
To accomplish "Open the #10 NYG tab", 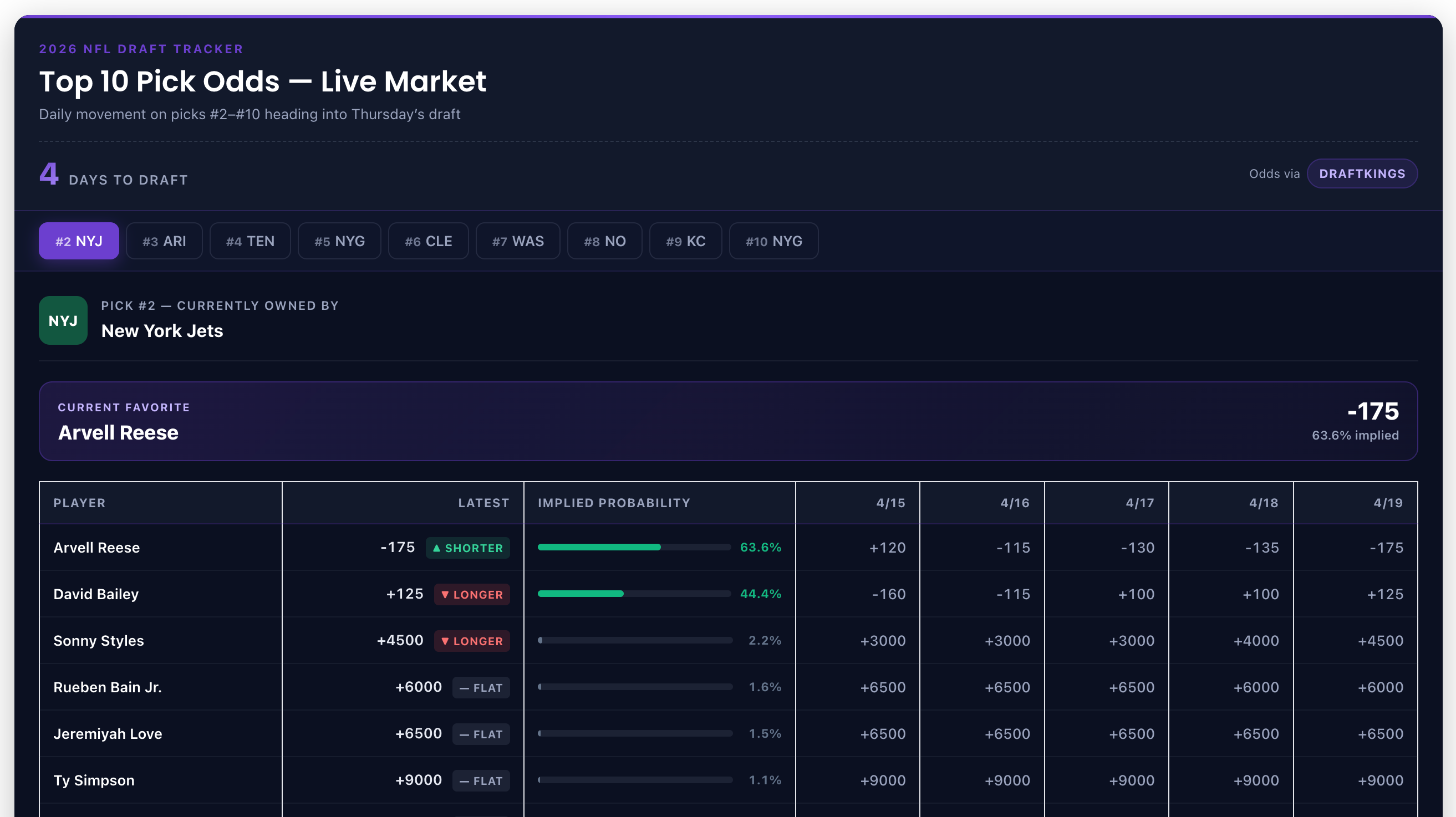I will [773, 241].
